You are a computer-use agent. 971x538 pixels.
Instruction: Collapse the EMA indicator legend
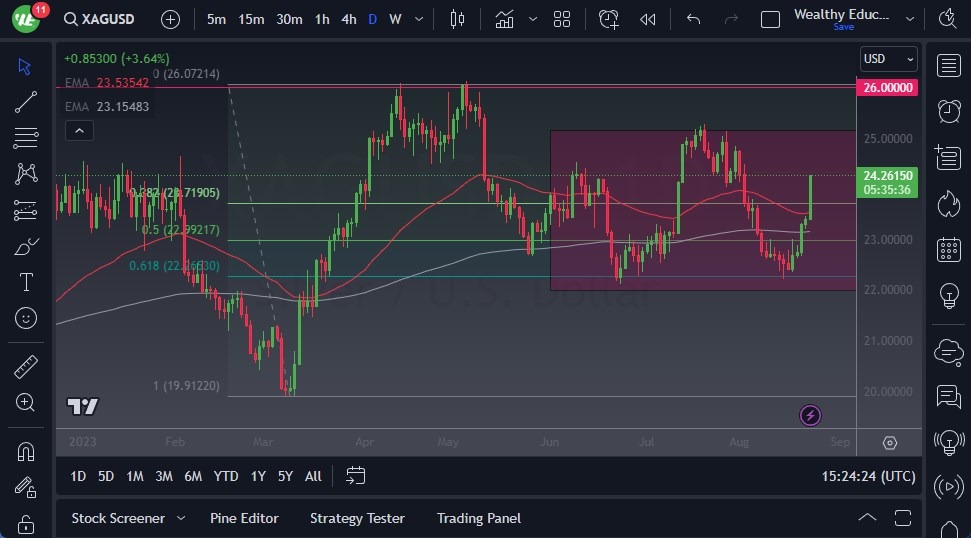point(79,130)
